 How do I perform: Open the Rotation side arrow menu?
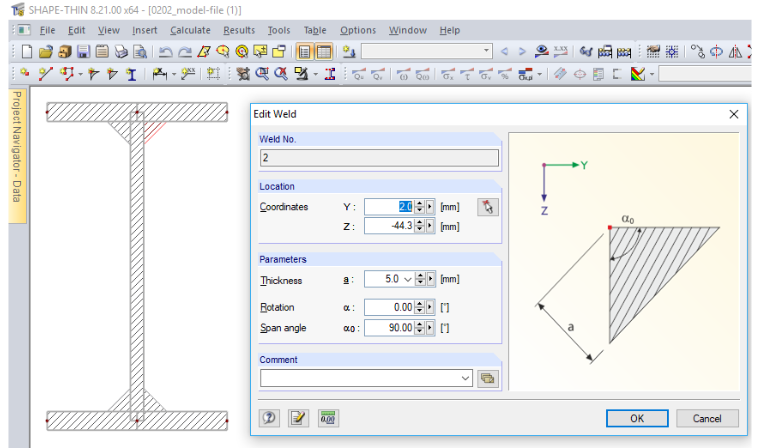[x=430, y=307]
